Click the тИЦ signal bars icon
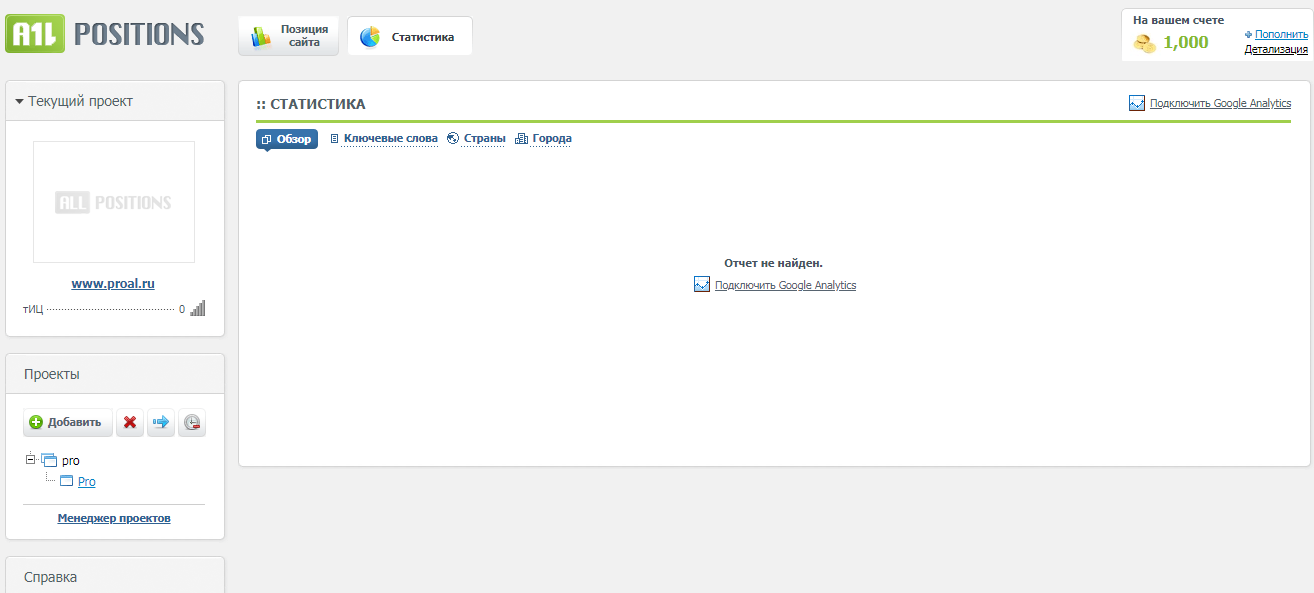This screenshot has height=593, width=1314. pyautogui.click(x=197, y=308)
